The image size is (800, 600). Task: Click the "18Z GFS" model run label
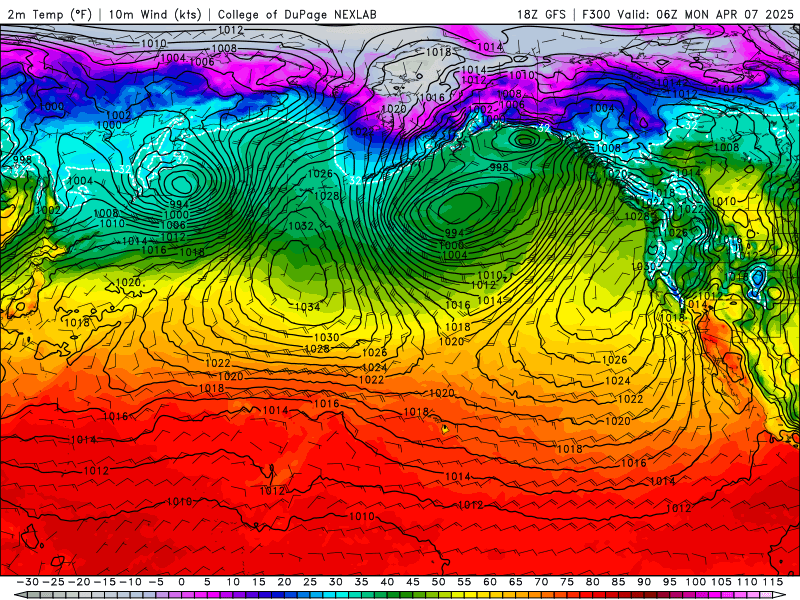[x=541, y=14]
